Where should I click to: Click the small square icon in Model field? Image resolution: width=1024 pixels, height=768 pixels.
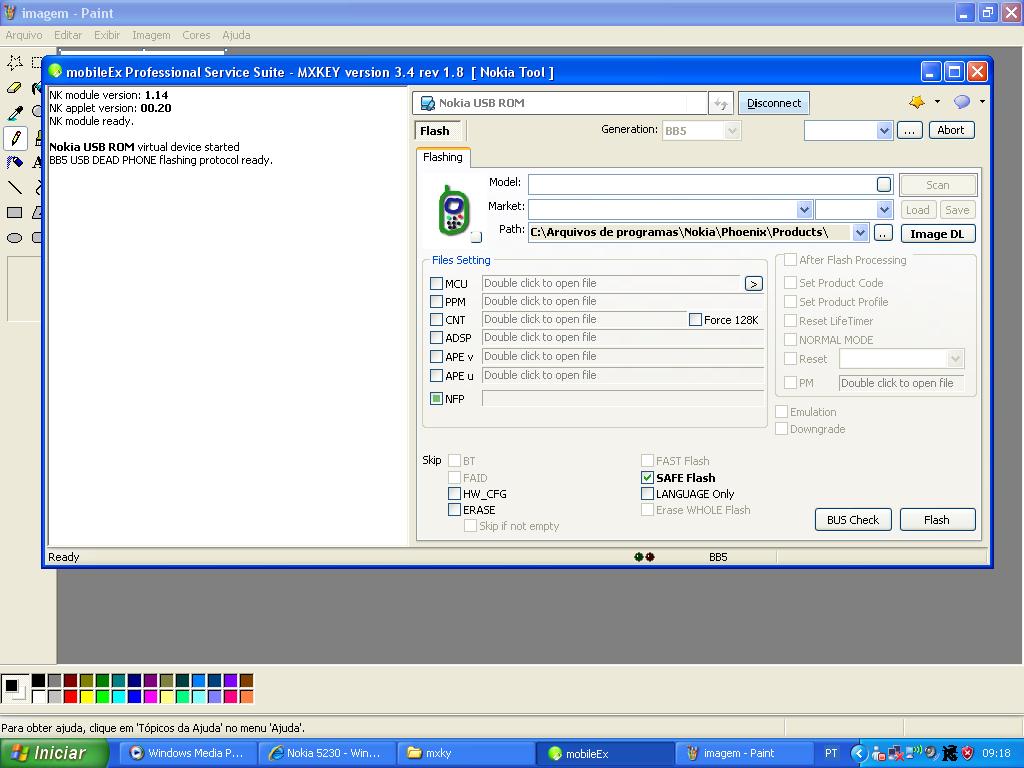884,185
